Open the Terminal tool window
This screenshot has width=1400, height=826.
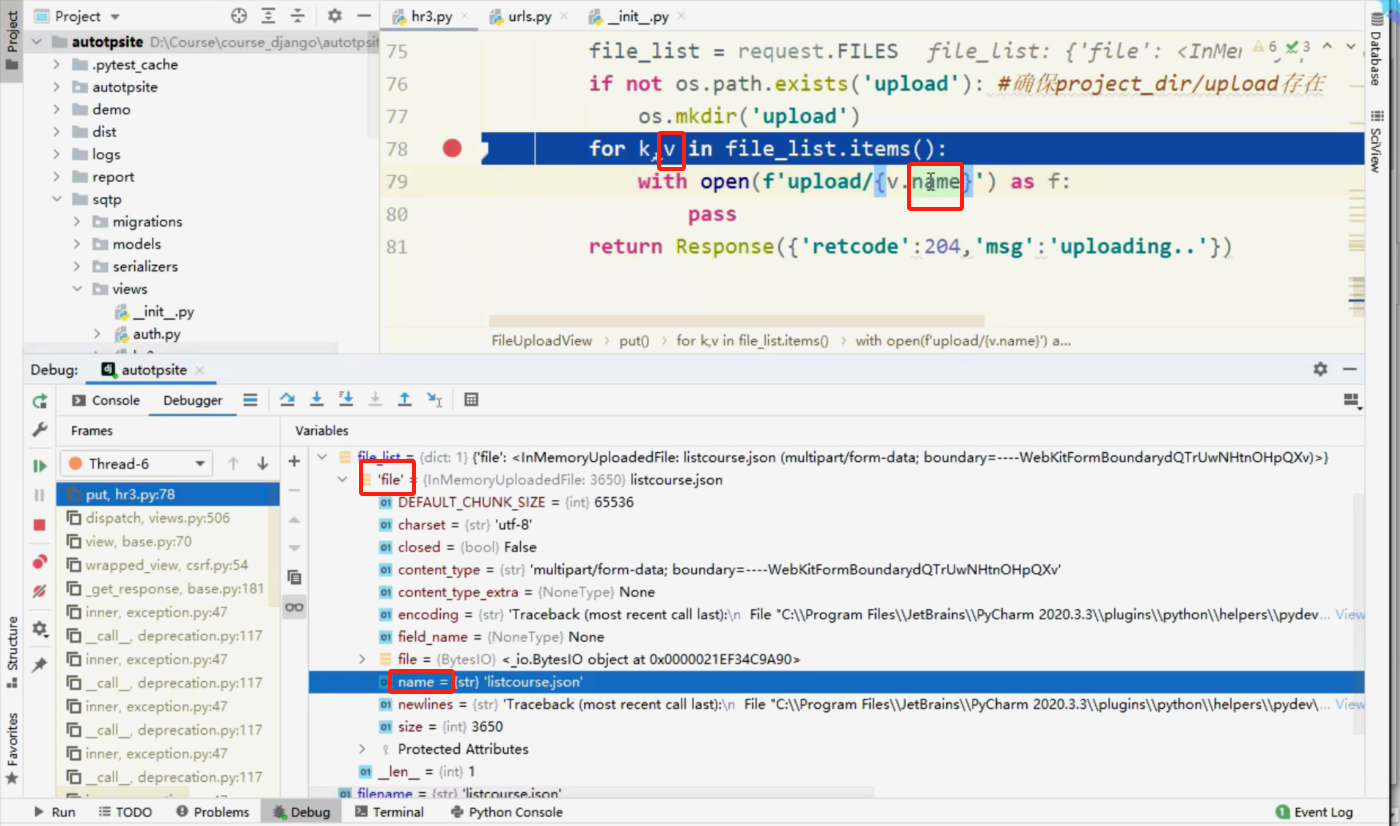pos(389,812)
